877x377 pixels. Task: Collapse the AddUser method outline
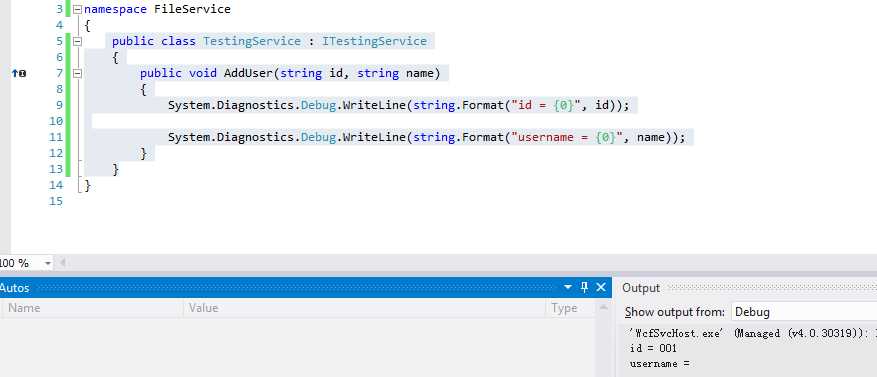[x=77, y=73]
